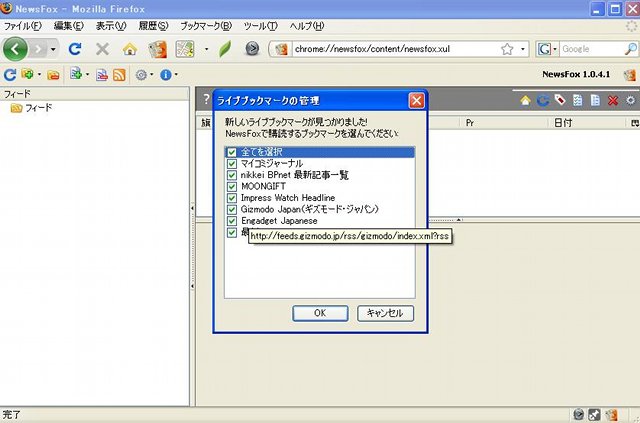Click the browser forward arrow button
The width and height of the screenshot is (640, 423).
pyautogui.click(x=38, y=49)
